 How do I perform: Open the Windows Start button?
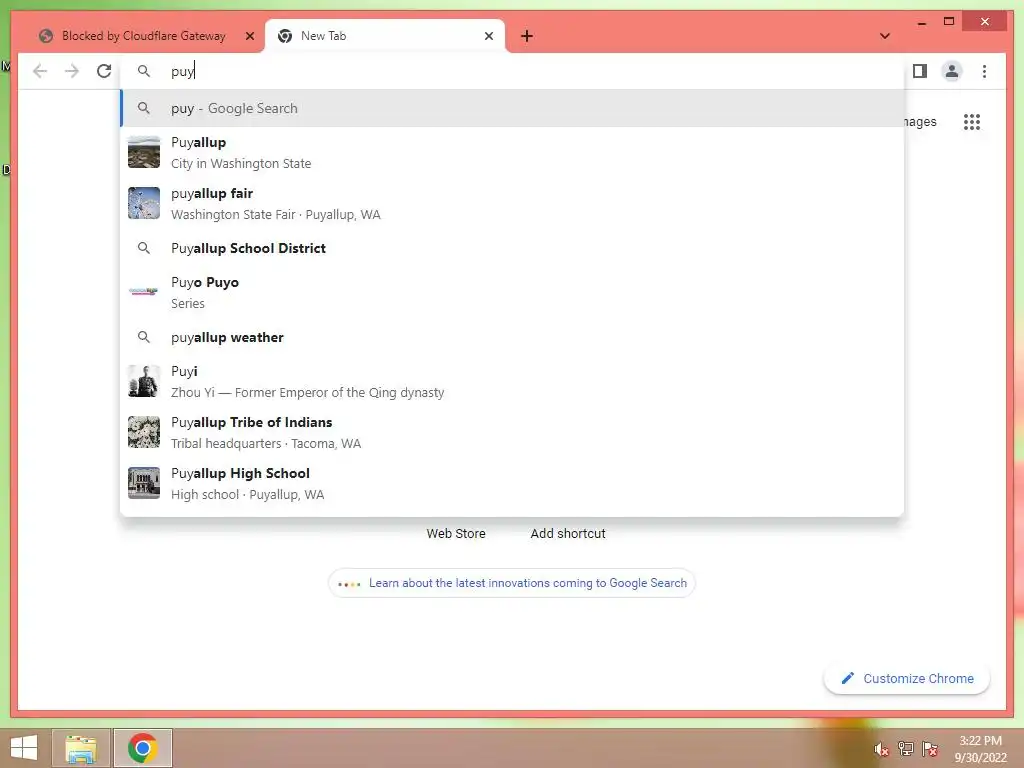pyautogui.click(x=24, y=748)
